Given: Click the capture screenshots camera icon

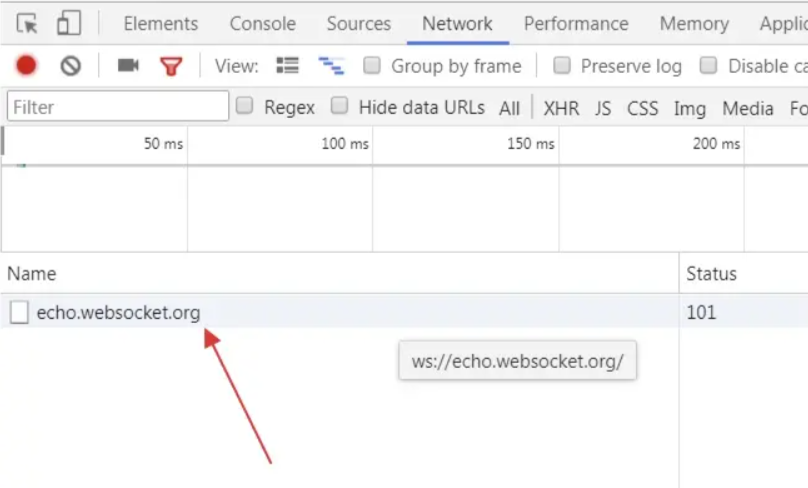Looking at the screenshot, I should 128,65.
